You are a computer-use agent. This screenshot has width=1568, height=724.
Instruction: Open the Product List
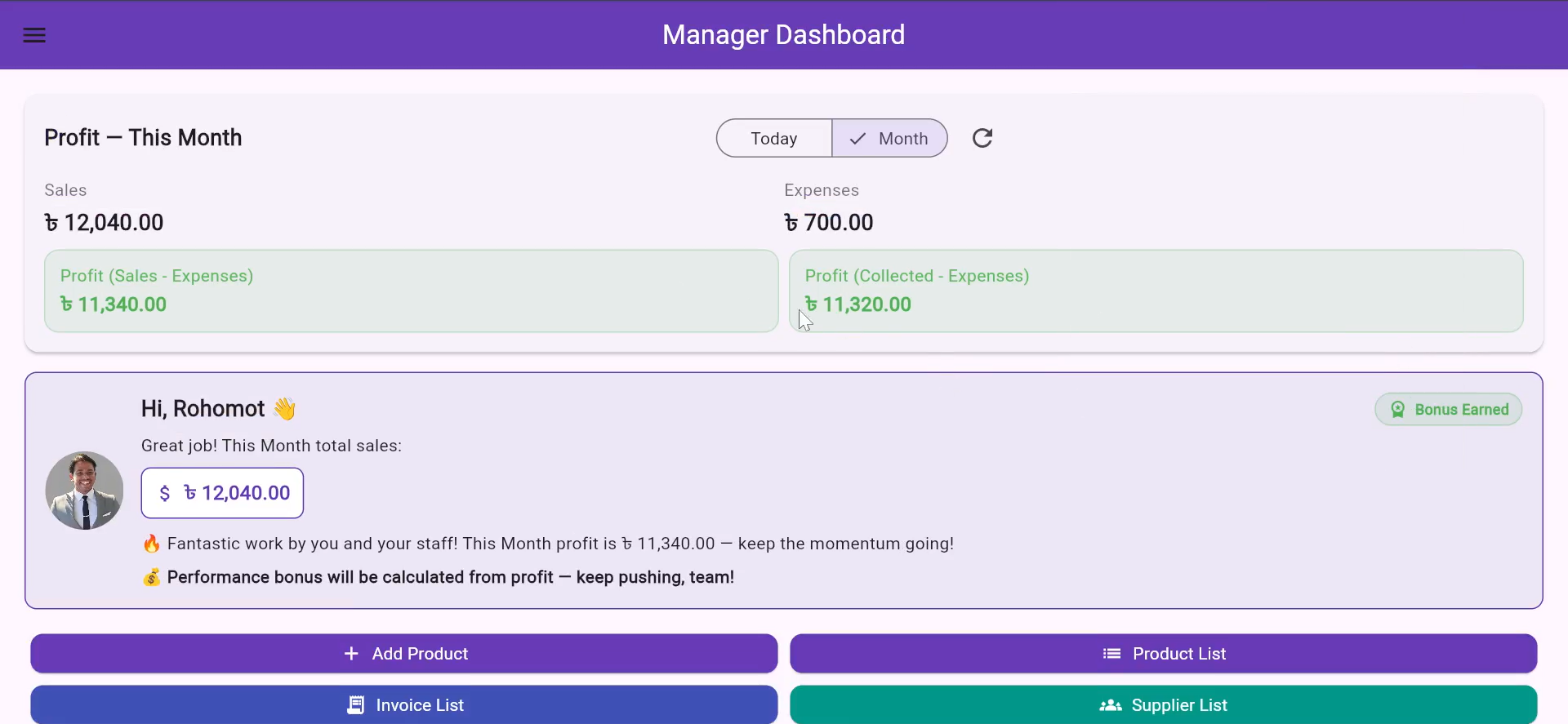click(x=1164, y=654)
